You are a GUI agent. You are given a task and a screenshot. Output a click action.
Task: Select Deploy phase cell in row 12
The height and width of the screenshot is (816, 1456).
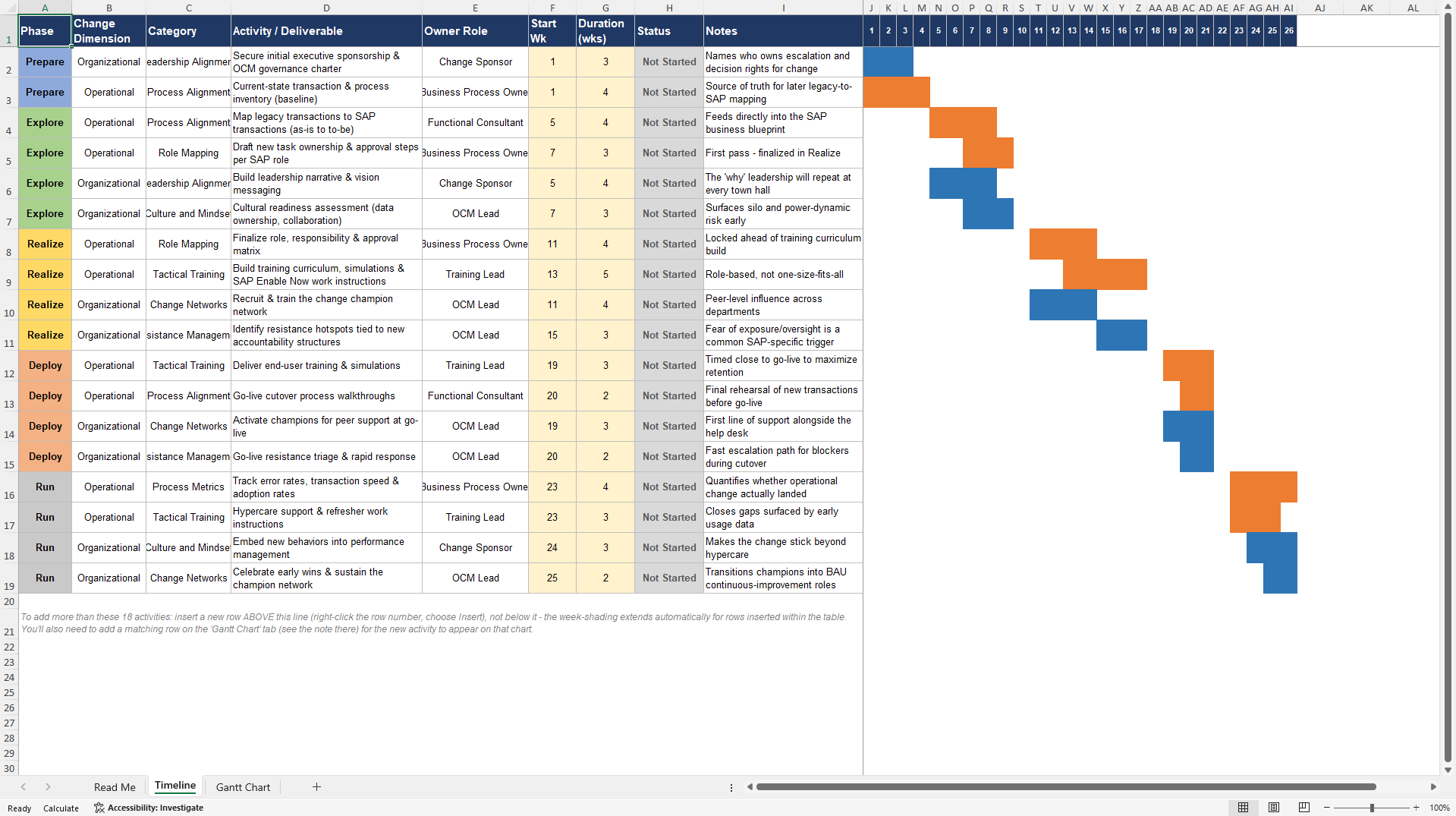pyautogui.click(x=45, y=366)
